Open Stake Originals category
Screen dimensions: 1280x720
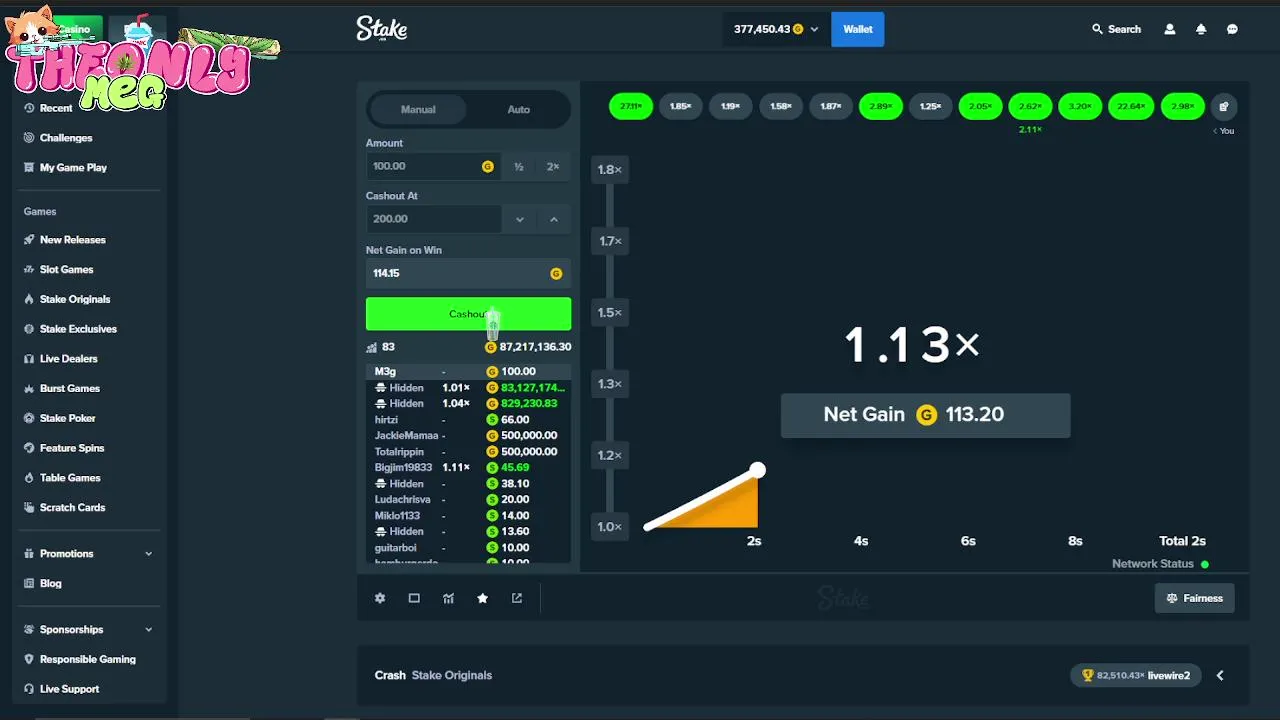pyautogui.click(x=66, y=299)
